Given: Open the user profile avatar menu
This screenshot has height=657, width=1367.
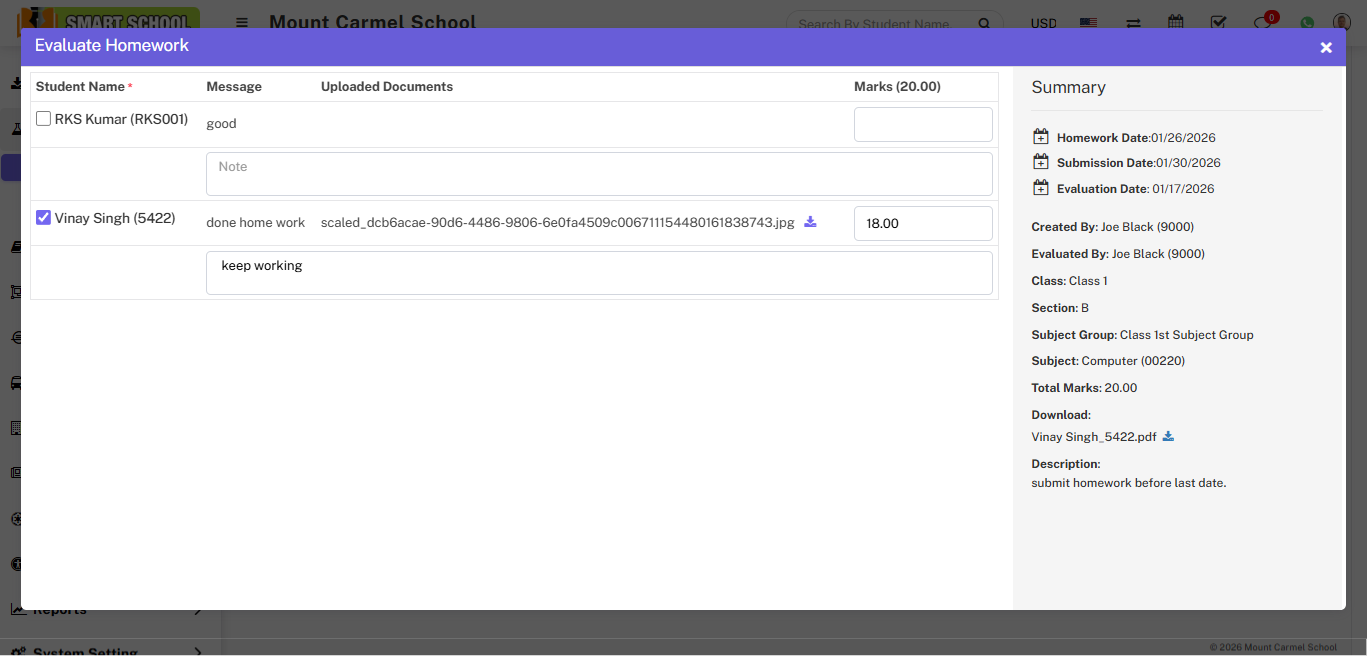Looking at the screenshot, I should (1341, 22).
